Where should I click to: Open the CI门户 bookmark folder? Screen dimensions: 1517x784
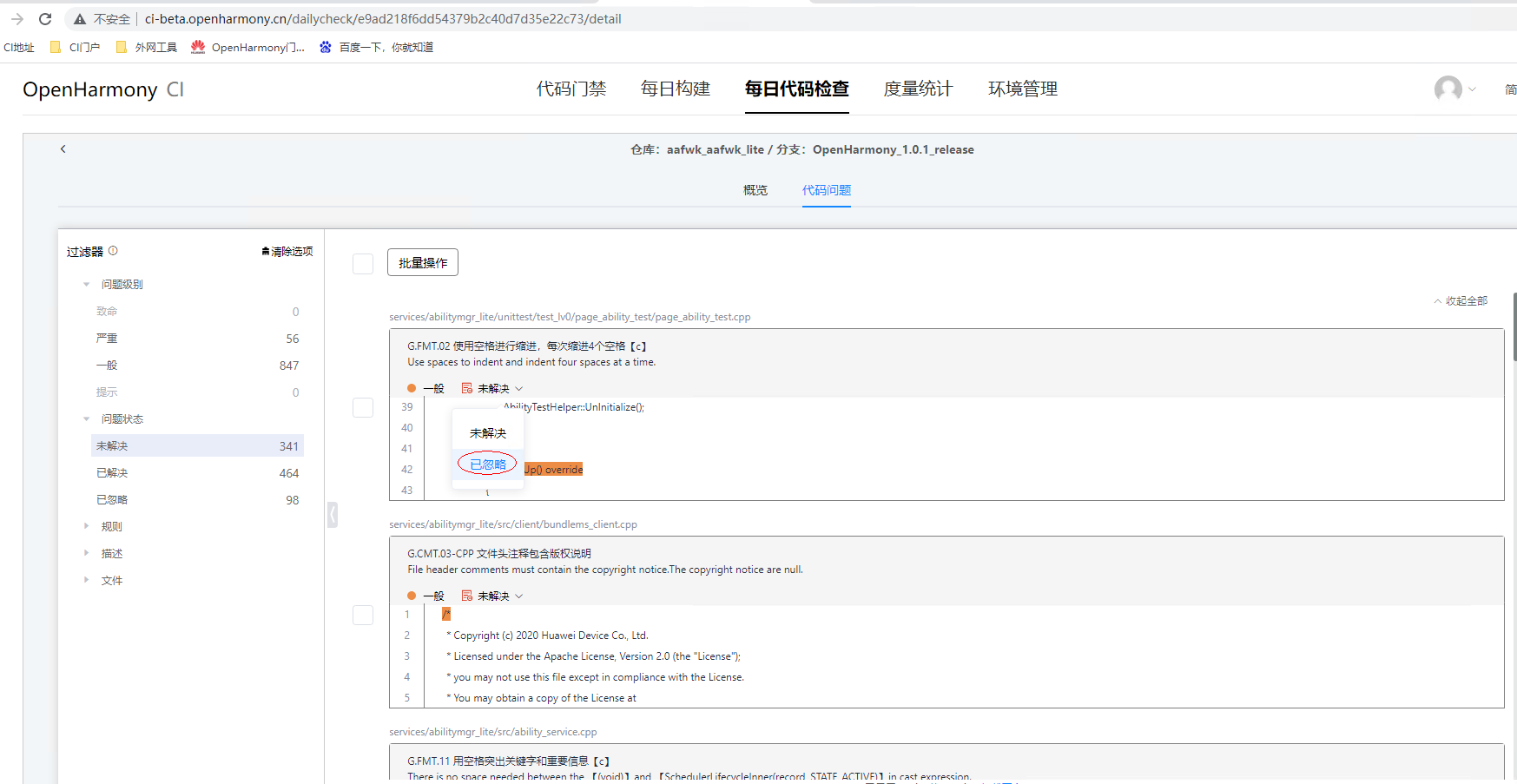[75, 47]
